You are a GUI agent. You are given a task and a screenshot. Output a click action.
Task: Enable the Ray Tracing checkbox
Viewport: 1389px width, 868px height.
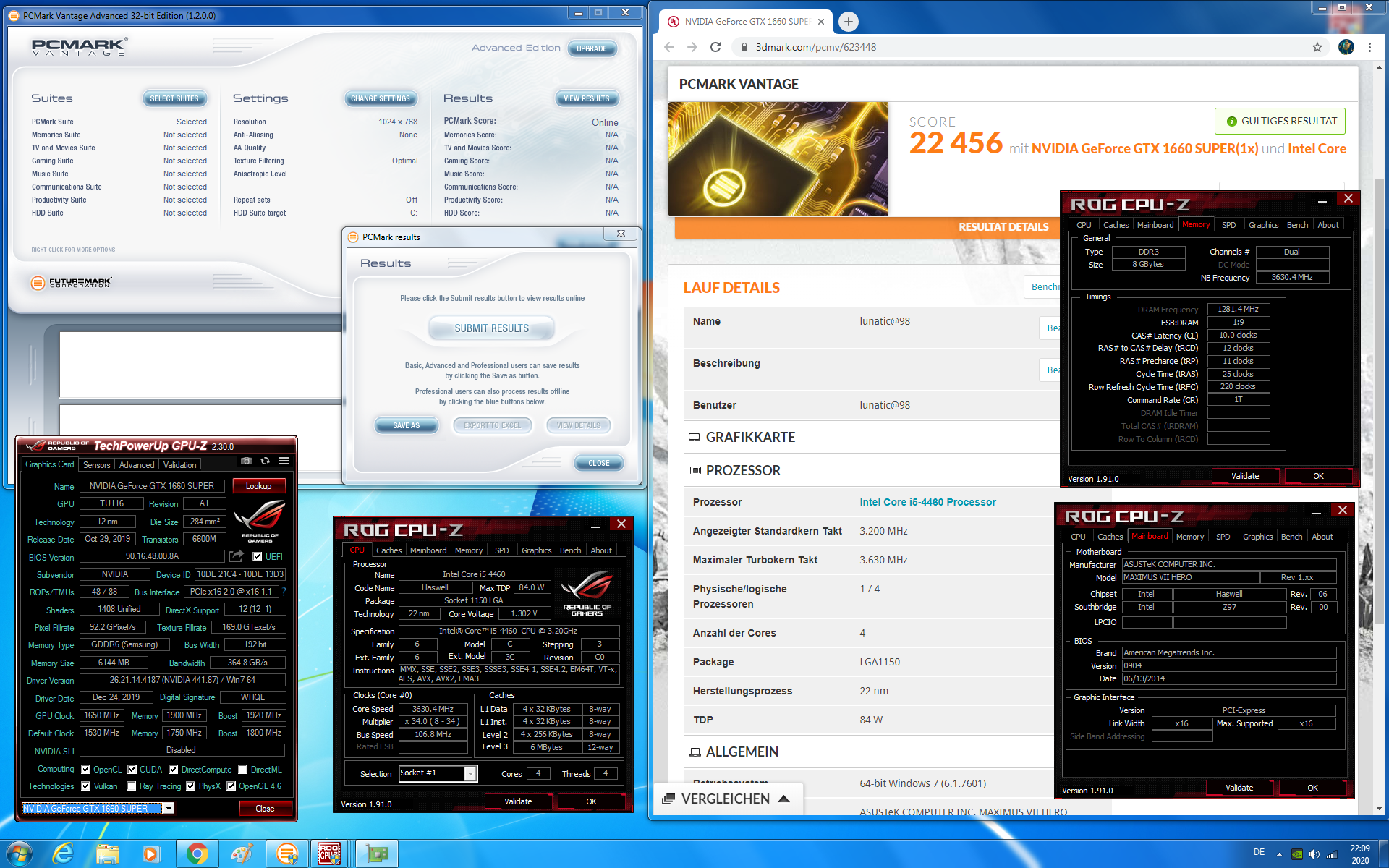(131, 786)
